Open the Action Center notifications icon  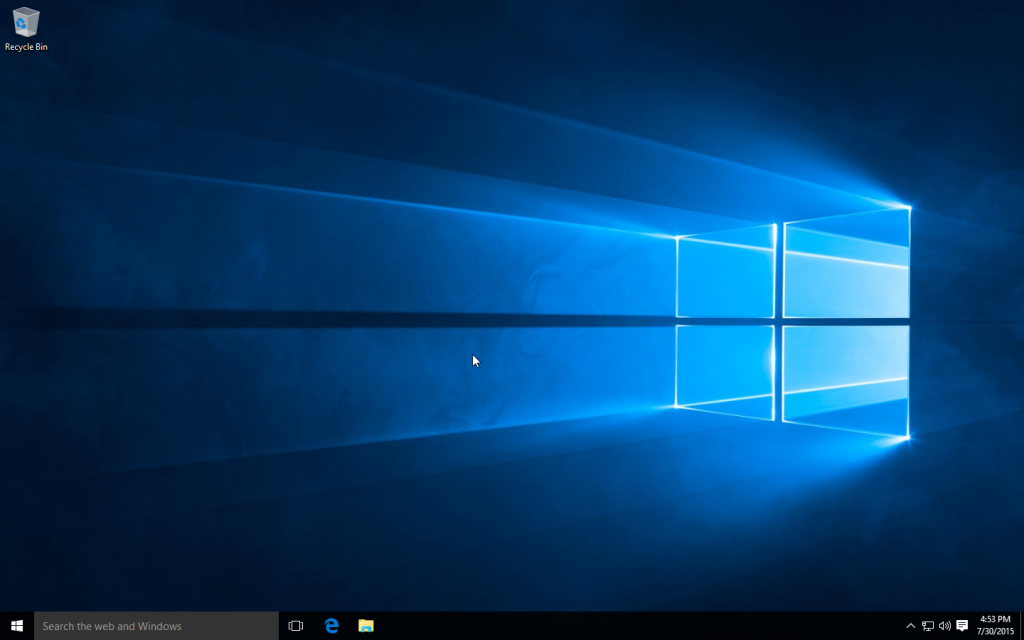pyautogui.click(x=962, y=626)
